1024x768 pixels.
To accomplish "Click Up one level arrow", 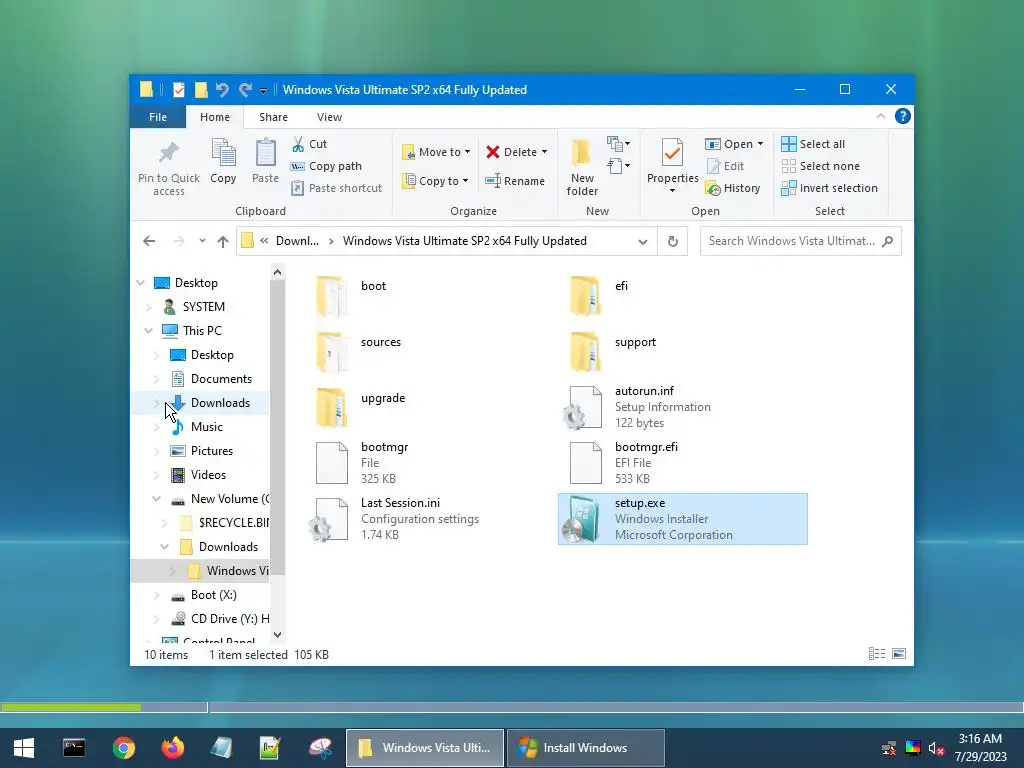I will (223, 242).
